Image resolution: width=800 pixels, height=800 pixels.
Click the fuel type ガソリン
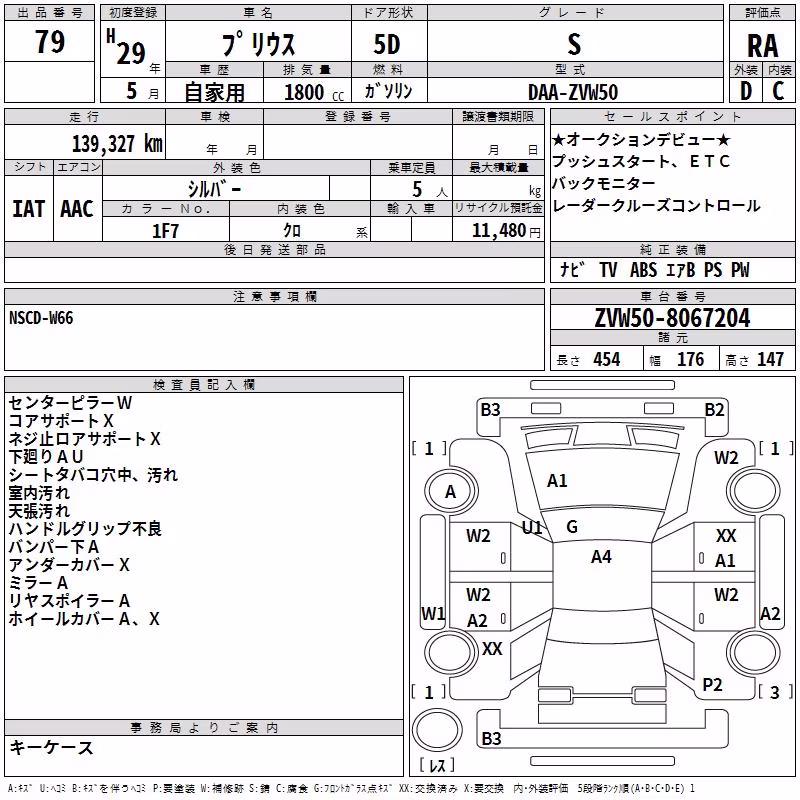pos(388,91)
